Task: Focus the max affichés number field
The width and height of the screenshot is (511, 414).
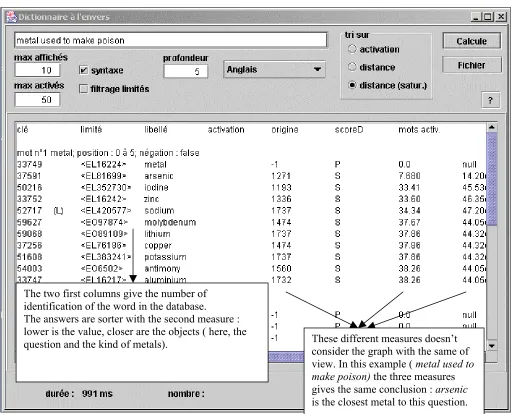Action: pos(37,70)
